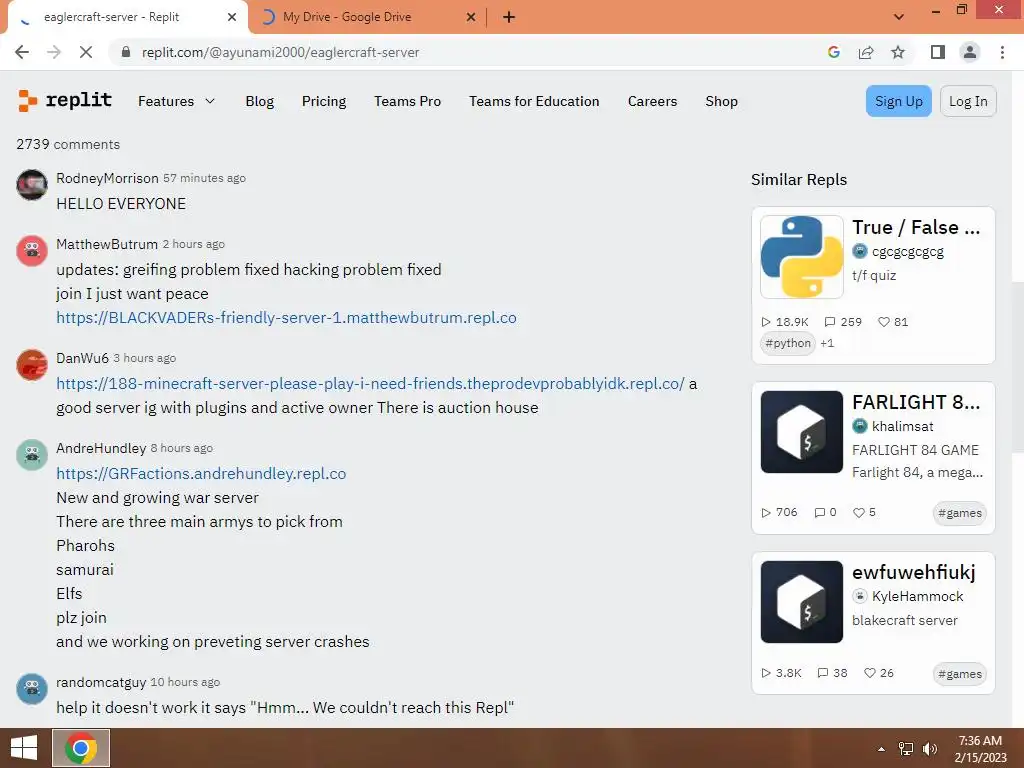Click the #games tag on ewfuwehfiukj card
The height and width of the screenshot is (768, 1024).
(x=959, y=674)
